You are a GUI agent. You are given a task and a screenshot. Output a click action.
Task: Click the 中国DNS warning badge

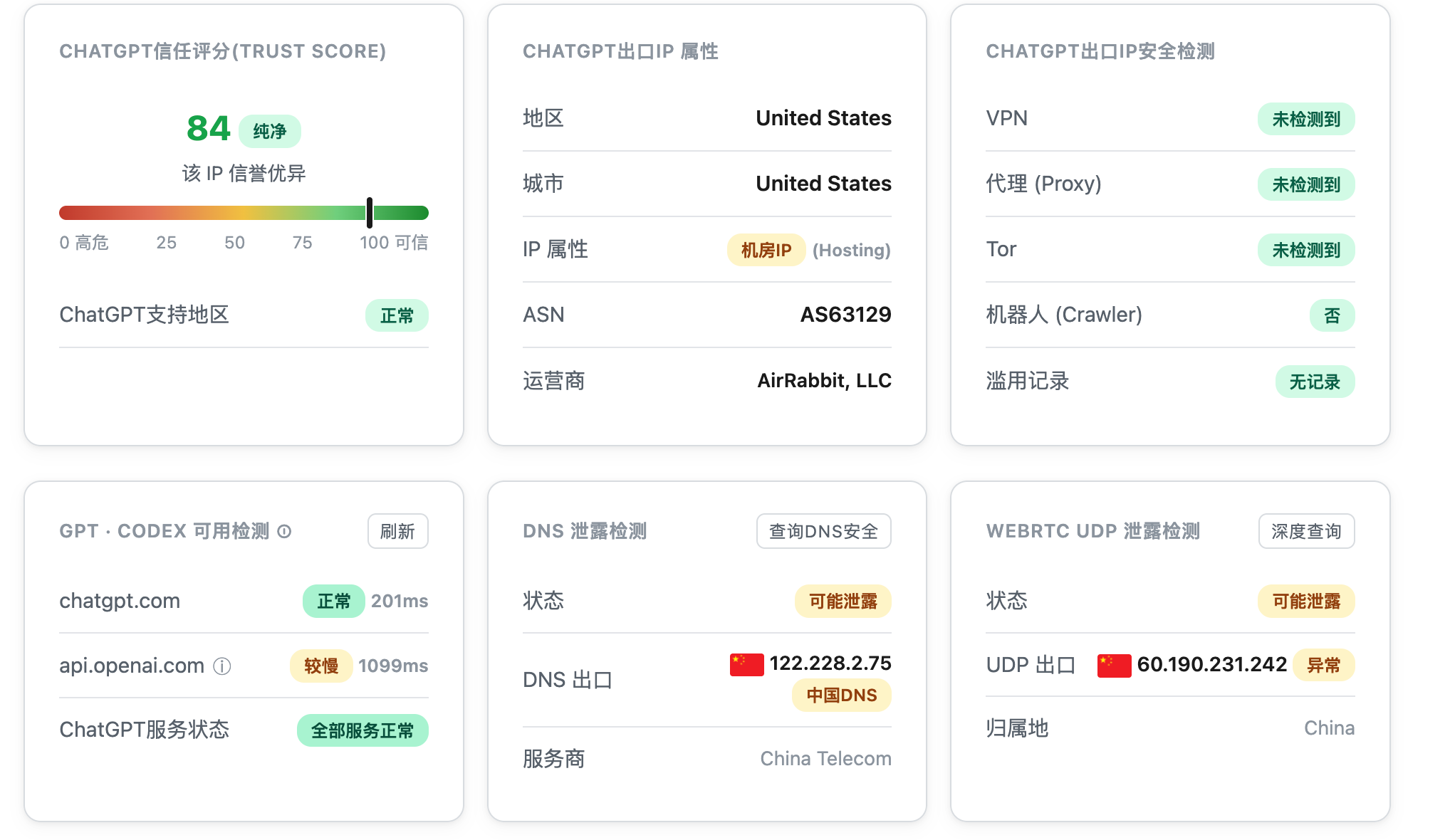pyautogui.click(x=841, y=695)
